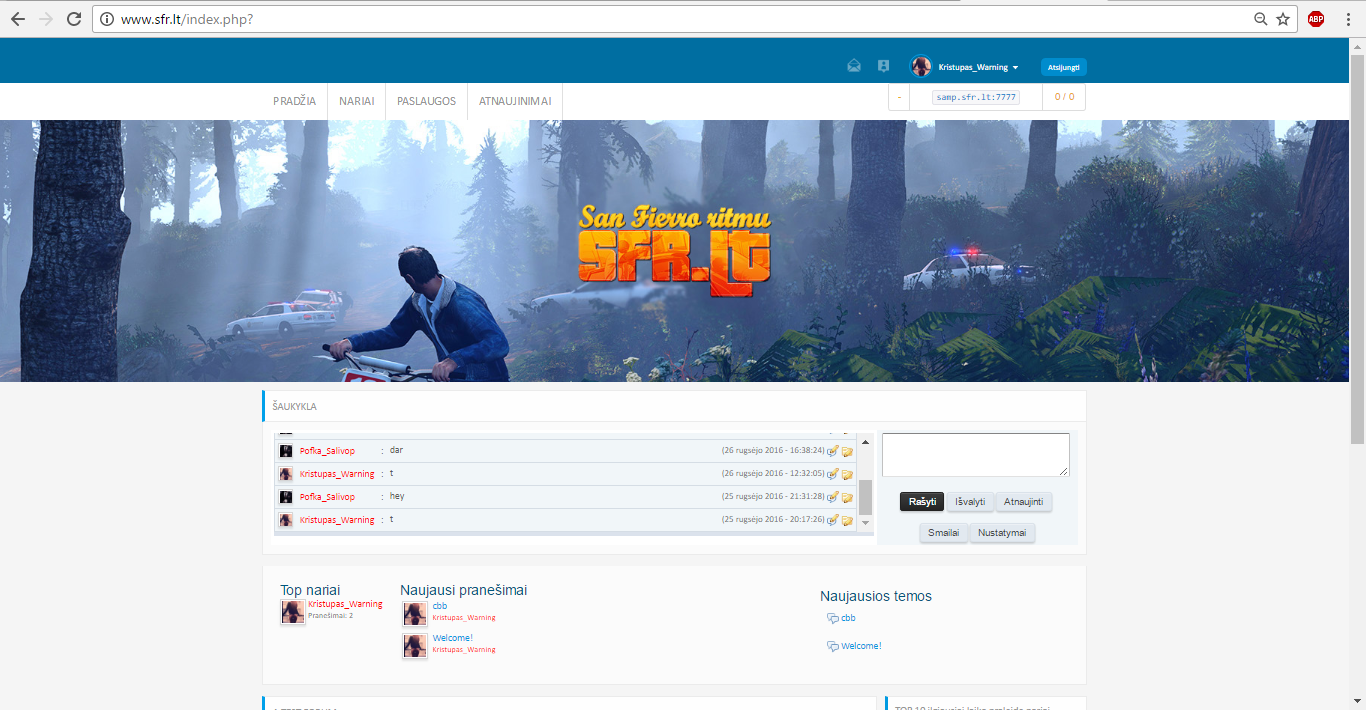Viewport: 1366px width, 710px height.
Task: Click Pofka_Salivop name on 'hey' shout
Action: 327,497
